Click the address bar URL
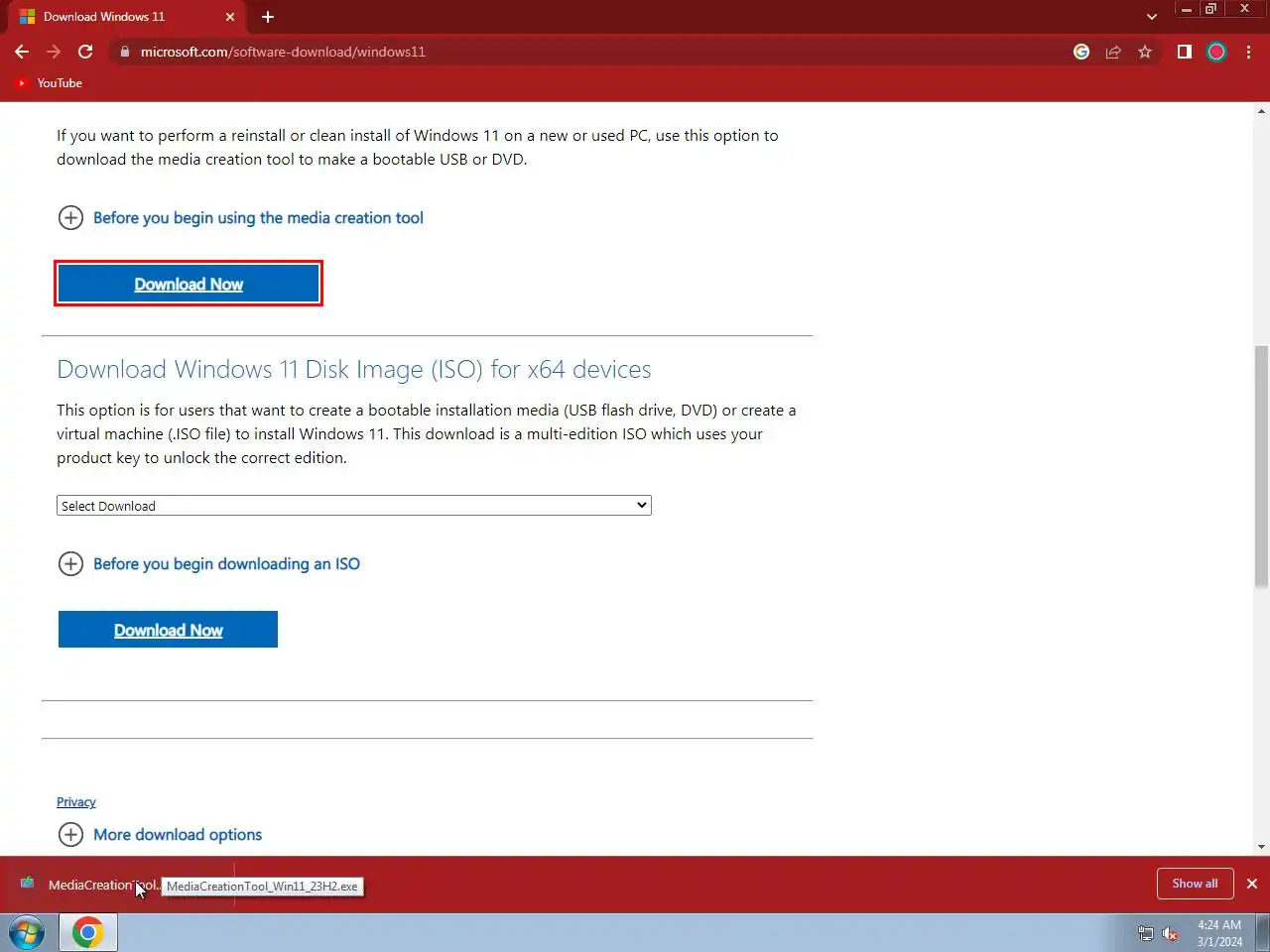Image resolution: width=1270 pixels, height=952 pixels. point(283,52)
